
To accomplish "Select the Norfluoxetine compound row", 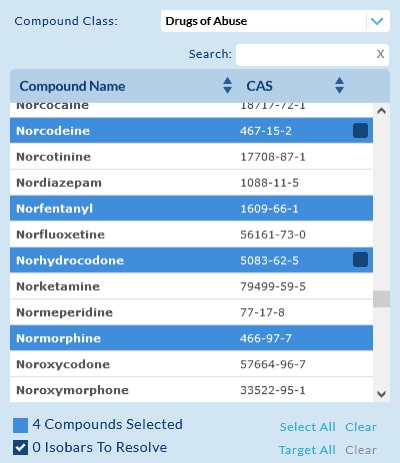I will tap(191, 234).
